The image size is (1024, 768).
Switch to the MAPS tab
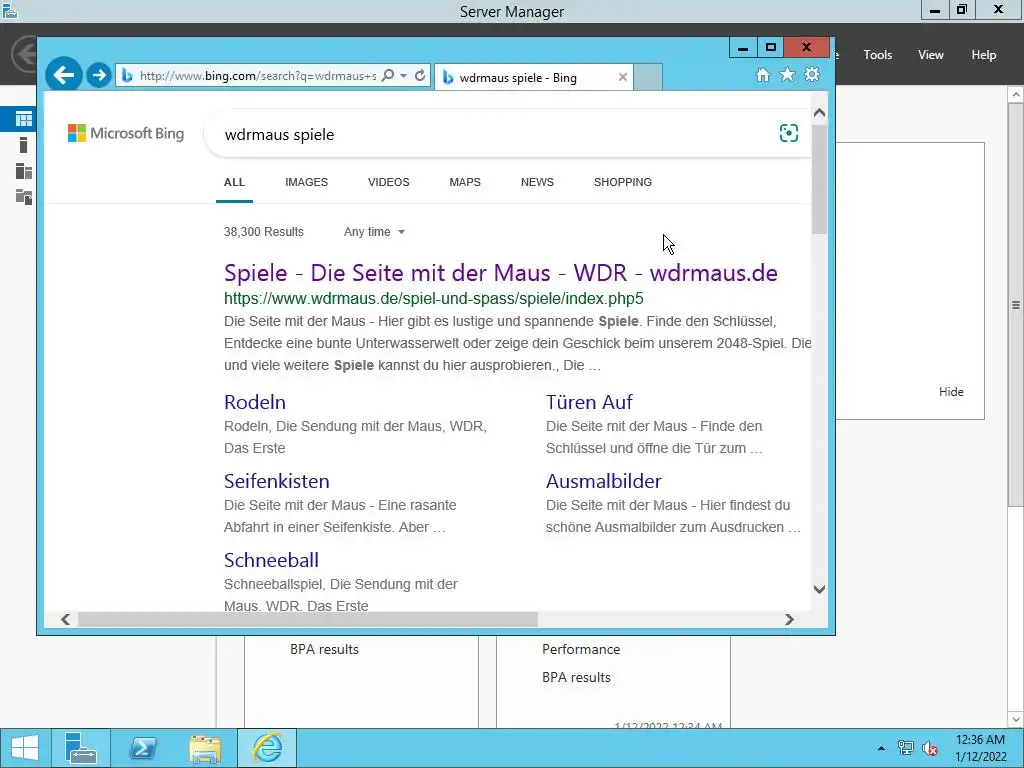point(465,182)
